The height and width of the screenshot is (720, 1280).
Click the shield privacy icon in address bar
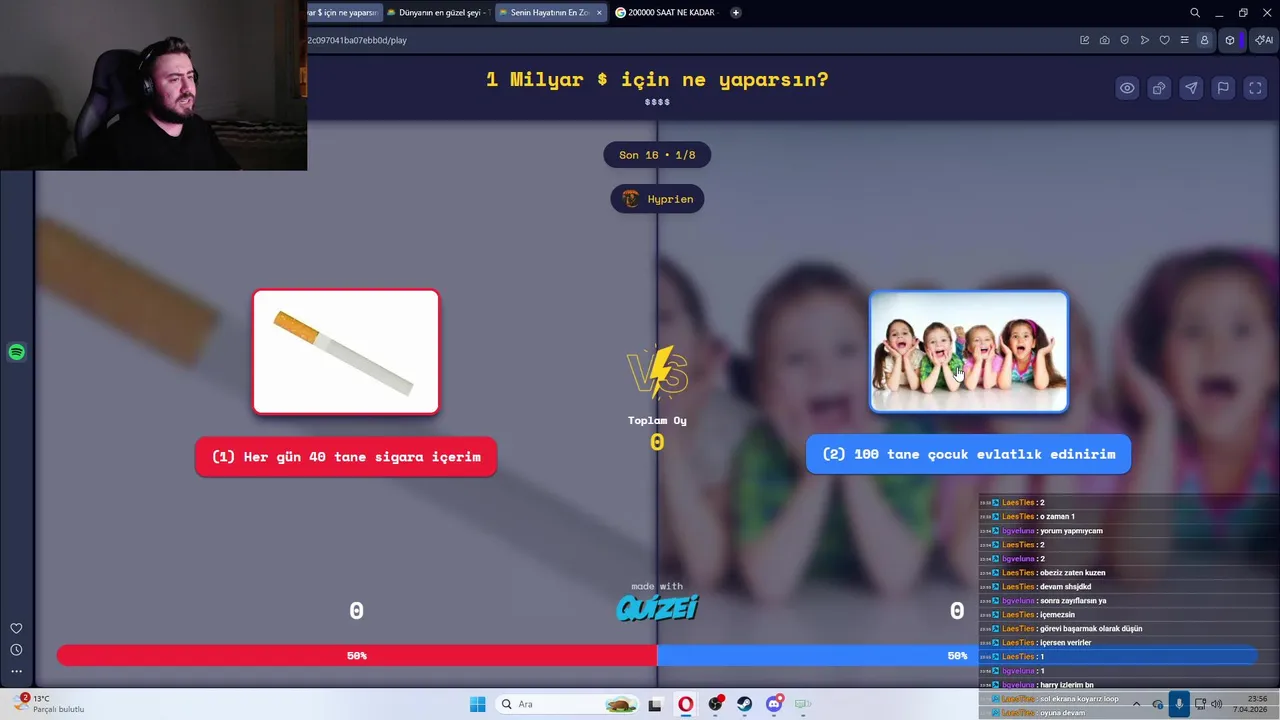1124,40
